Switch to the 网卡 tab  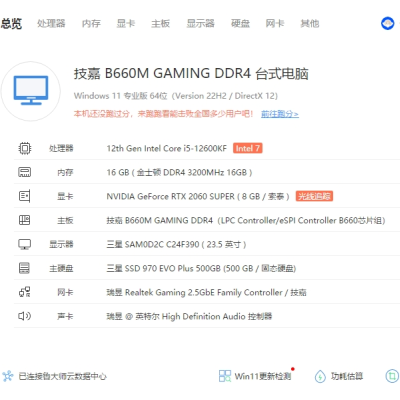pos(275,23)
